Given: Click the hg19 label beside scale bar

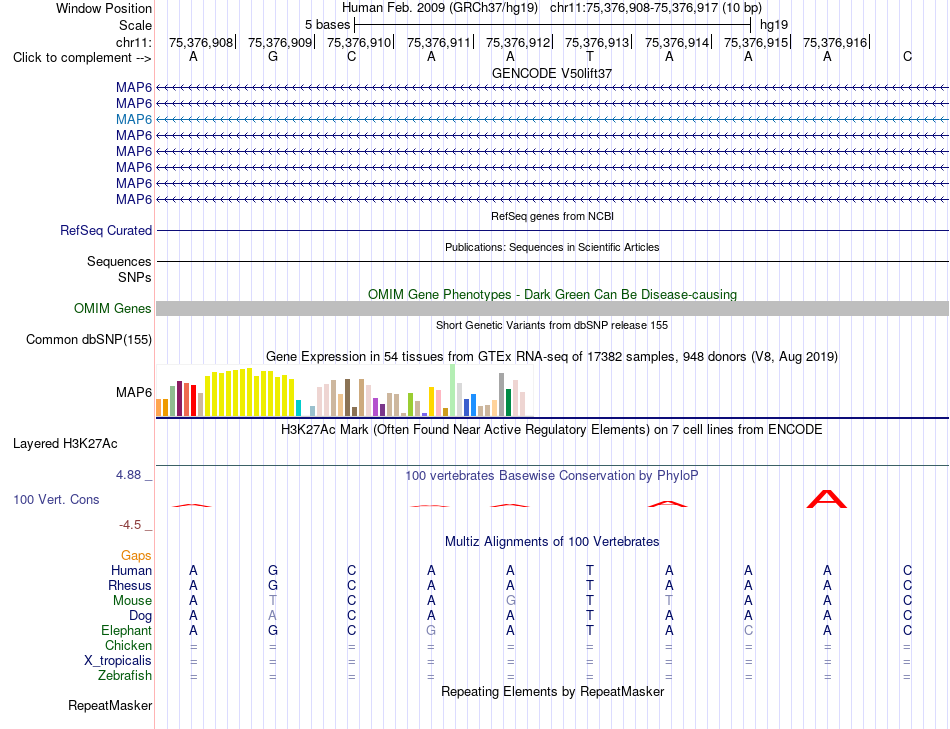Looking at the screenshot, I should 774,25.
